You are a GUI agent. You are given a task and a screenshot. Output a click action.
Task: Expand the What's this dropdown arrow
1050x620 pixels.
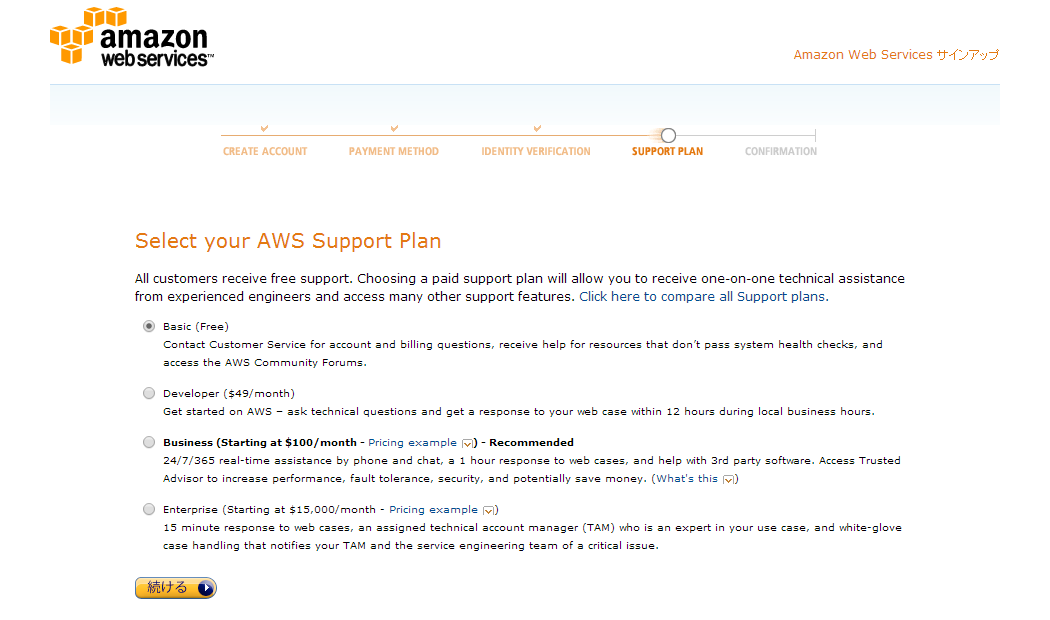coord(729,479)
